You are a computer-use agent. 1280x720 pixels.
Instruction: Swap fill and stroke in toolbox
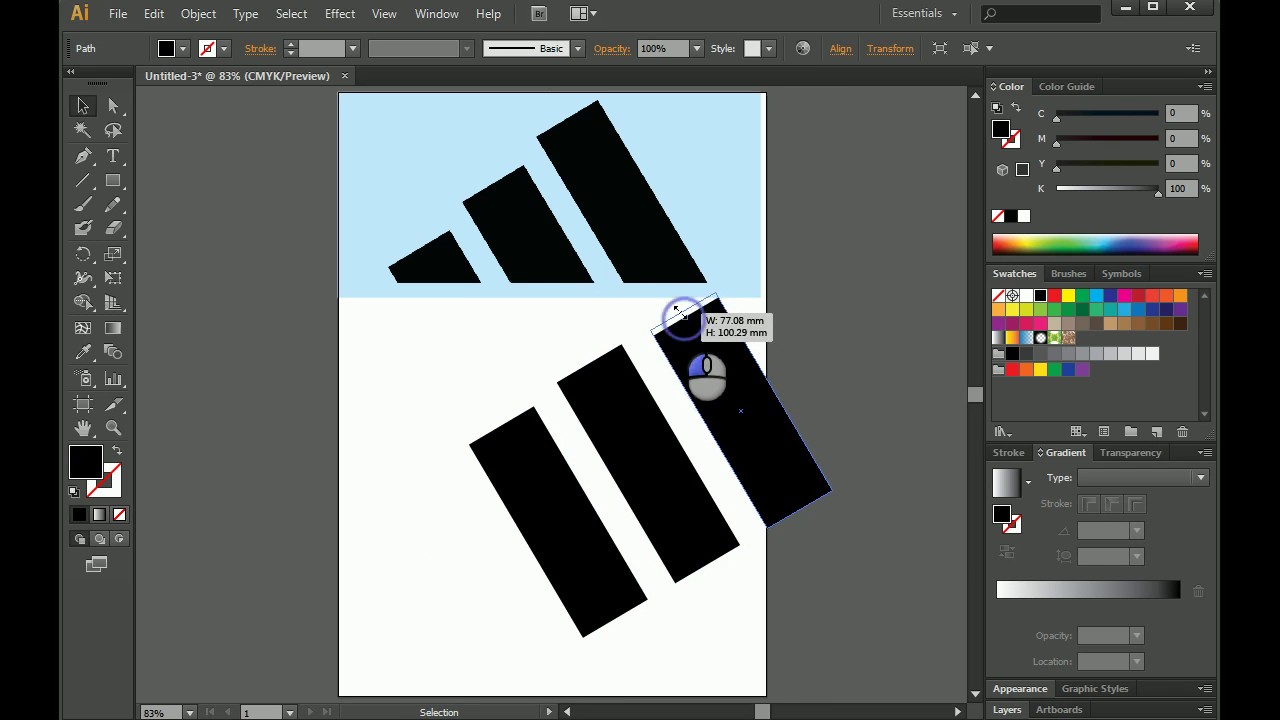point(117,451)
